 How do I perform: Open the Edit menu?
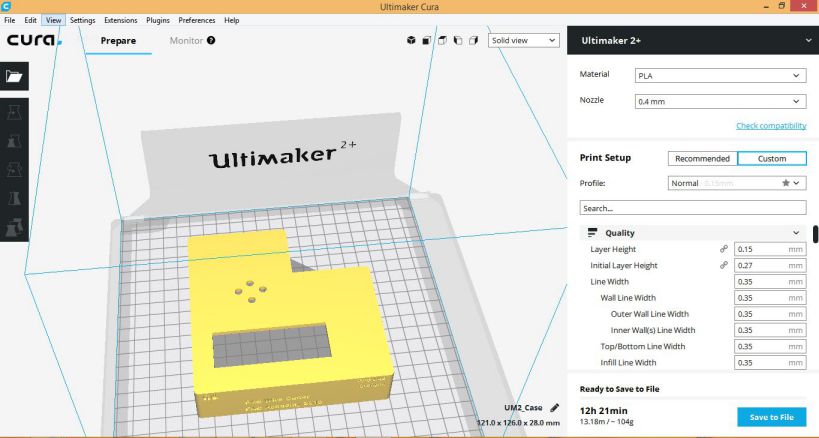[x=30, y=20]
